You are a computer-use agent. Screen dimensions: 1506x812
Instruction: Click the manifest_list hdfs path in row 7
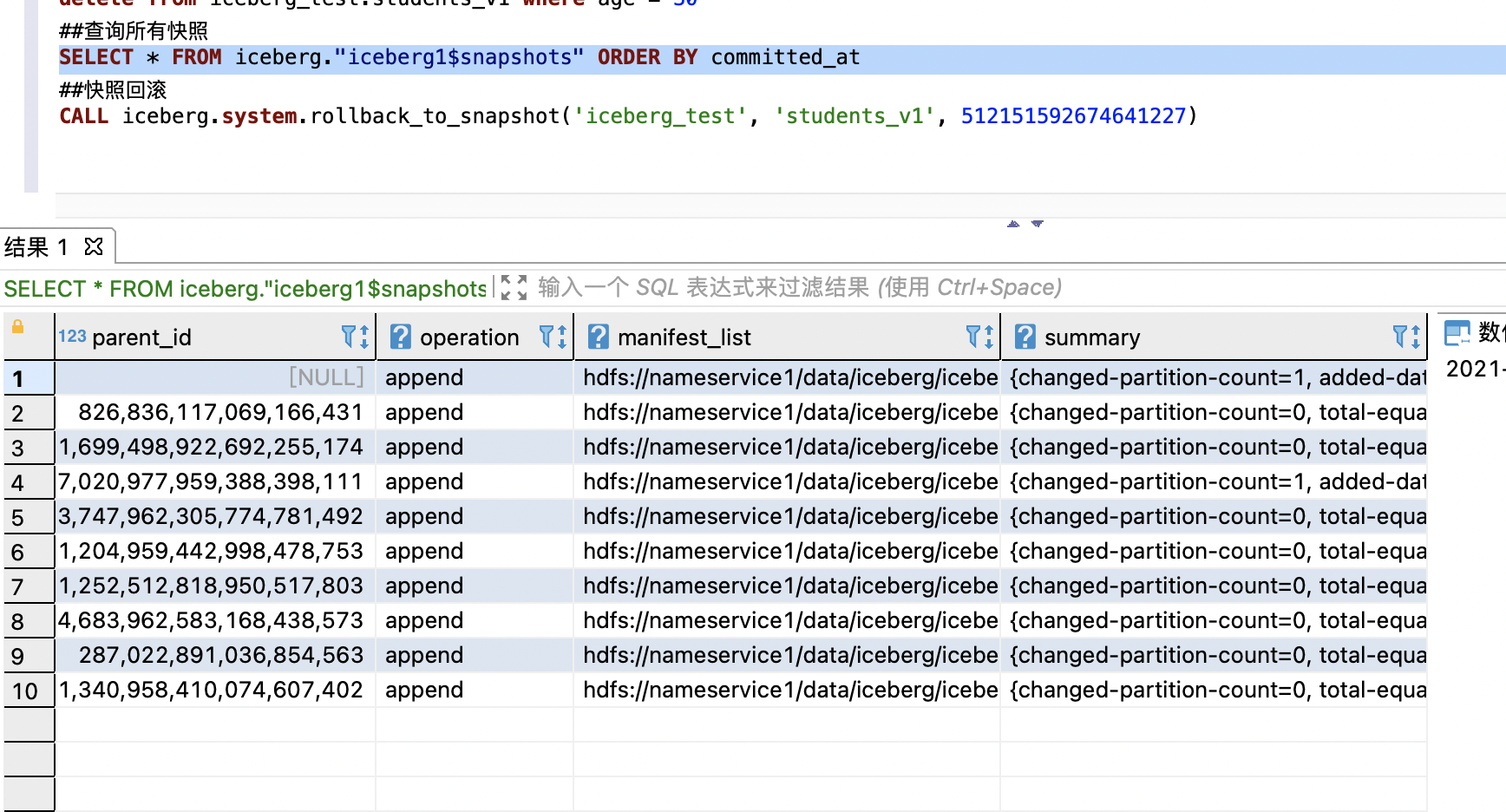(787, 586)
